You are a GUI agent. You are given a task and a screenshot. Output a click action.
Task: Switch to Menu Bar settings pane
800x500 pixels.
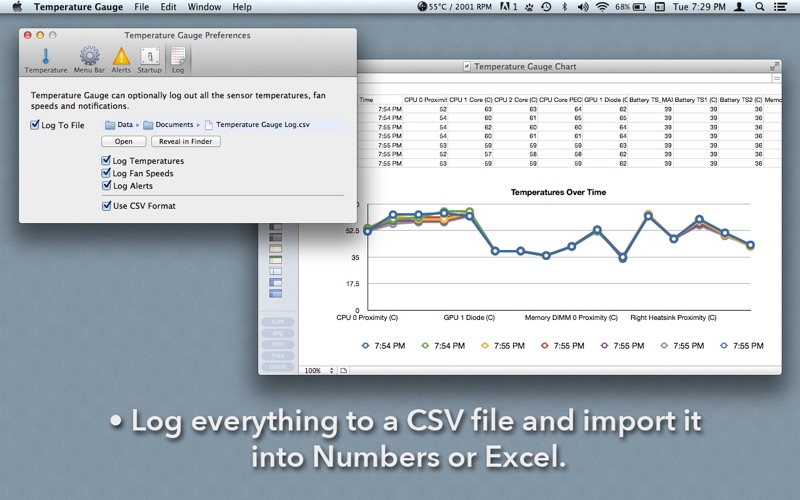(89, 60)
